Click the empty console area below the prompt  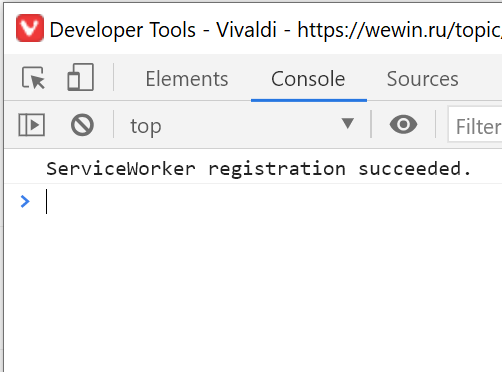pos(253,293)
